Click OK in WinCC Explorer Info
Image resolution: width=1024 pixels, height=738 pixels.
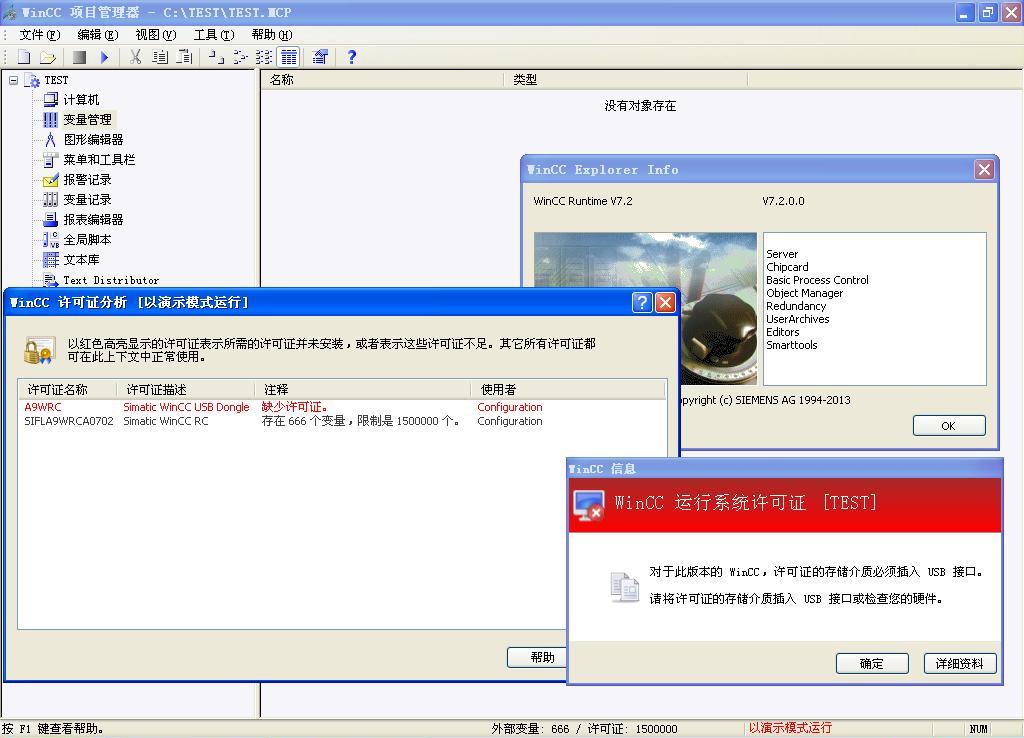[x=948, y=426]
